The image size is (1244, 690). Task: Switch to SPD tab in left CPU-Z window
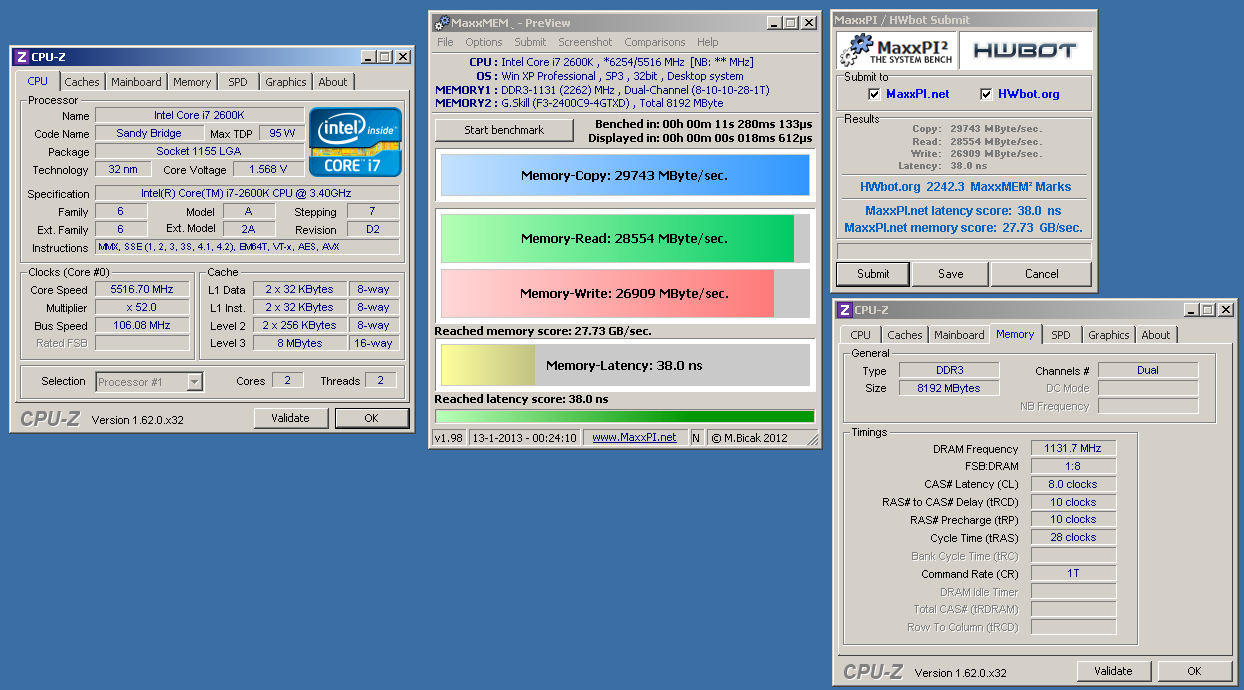tap(238, 82)
